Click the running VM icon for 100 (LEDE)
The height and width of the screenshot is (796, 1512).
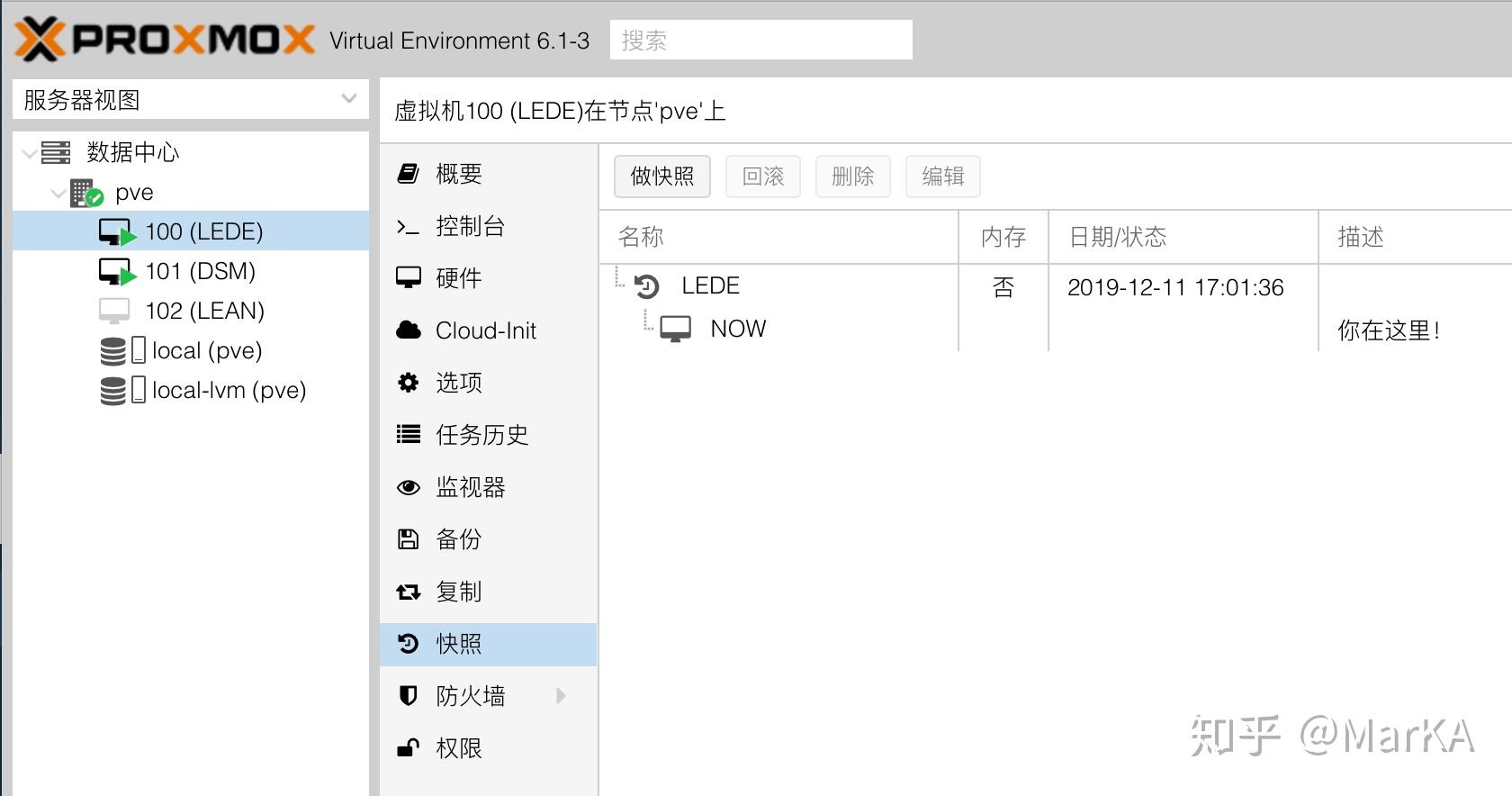coord(117,232)
